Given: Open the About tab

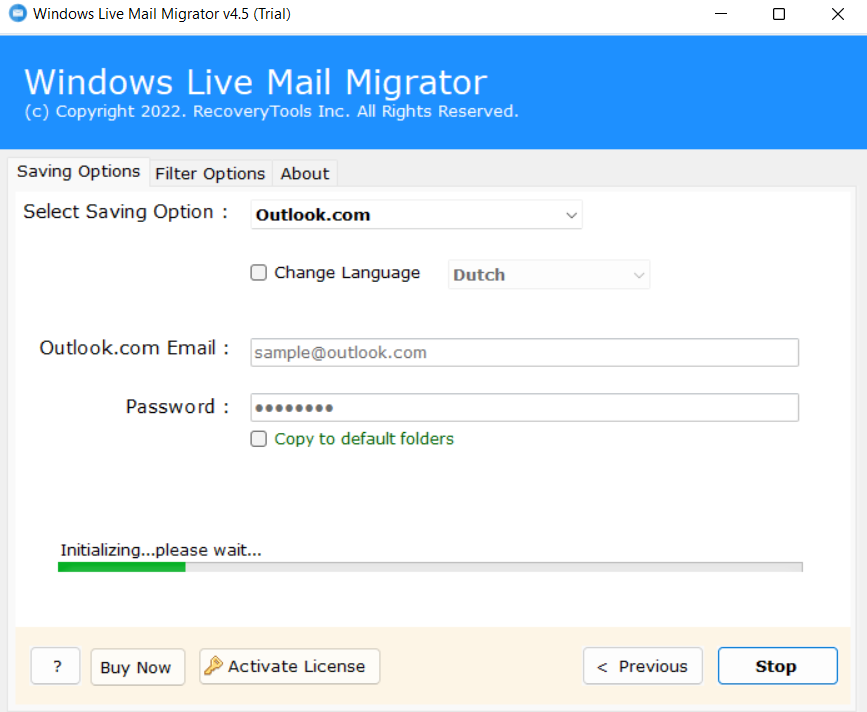Looking at the screenshot, I should pos(305,174).
